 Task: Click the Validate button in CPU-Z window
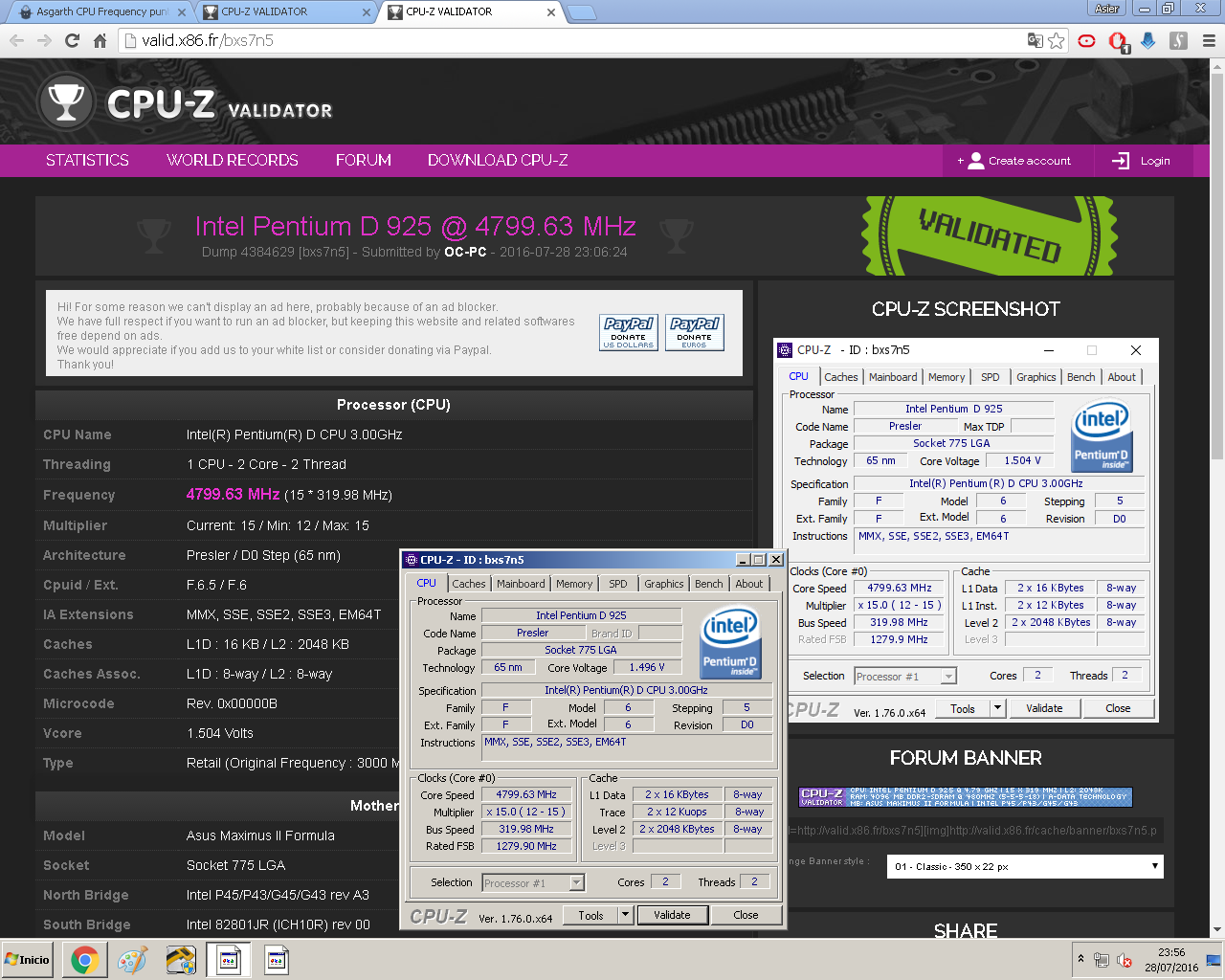672,915
